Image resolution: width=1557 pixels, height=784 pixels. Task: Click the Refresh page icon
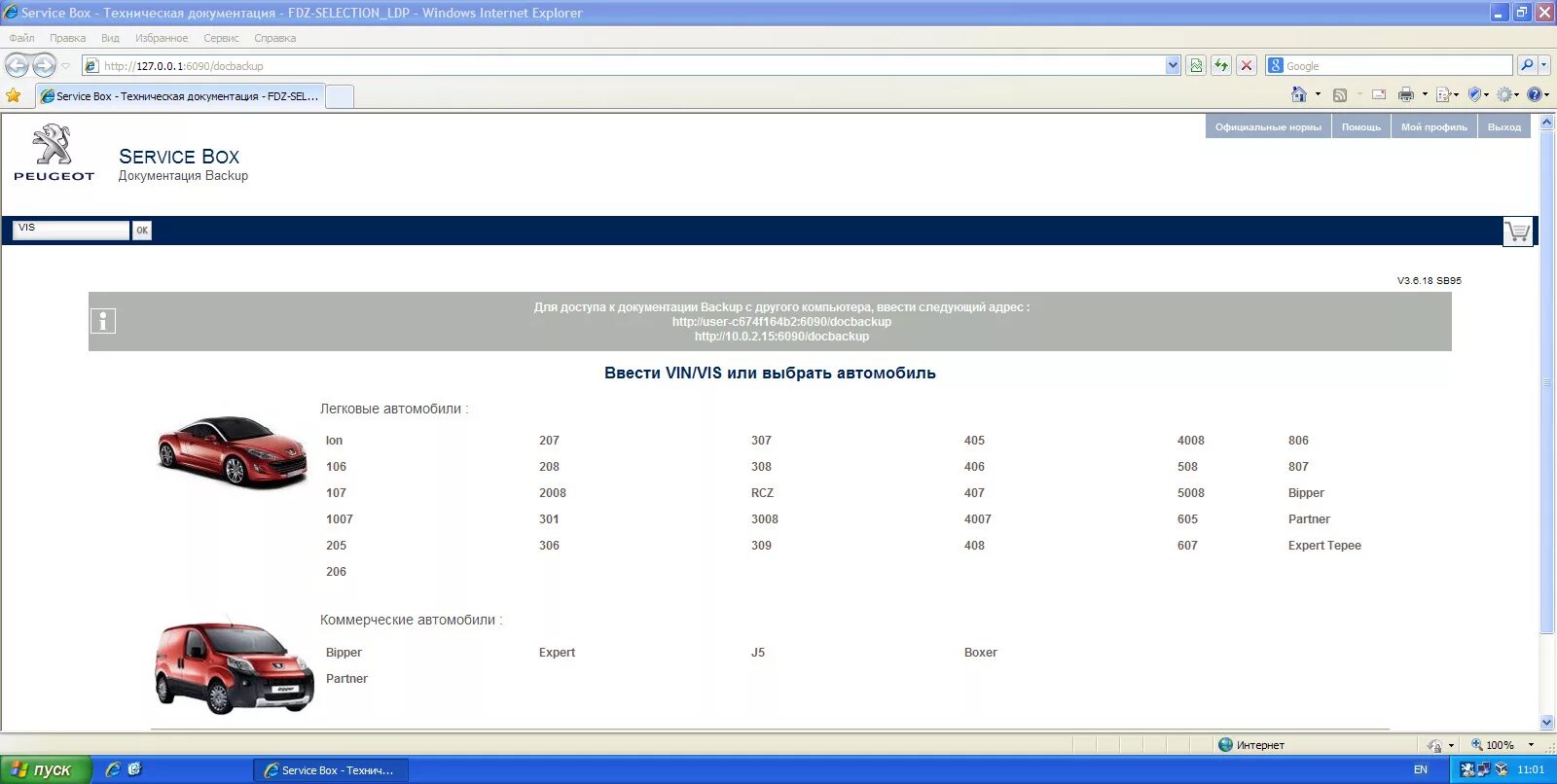(x=1221, y=65)
